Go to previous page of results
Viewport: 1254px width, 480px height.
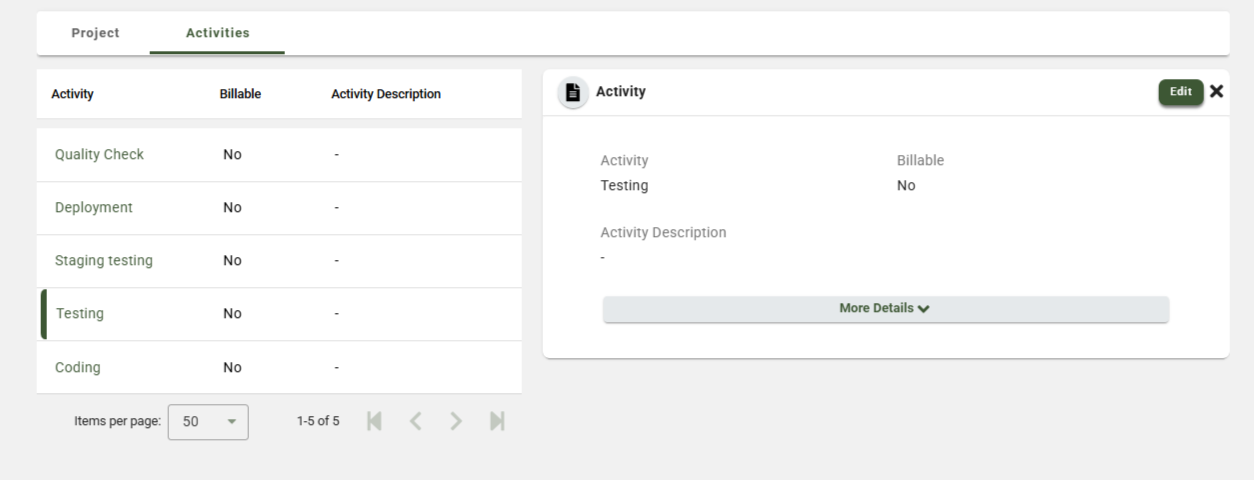click(414, 420)
